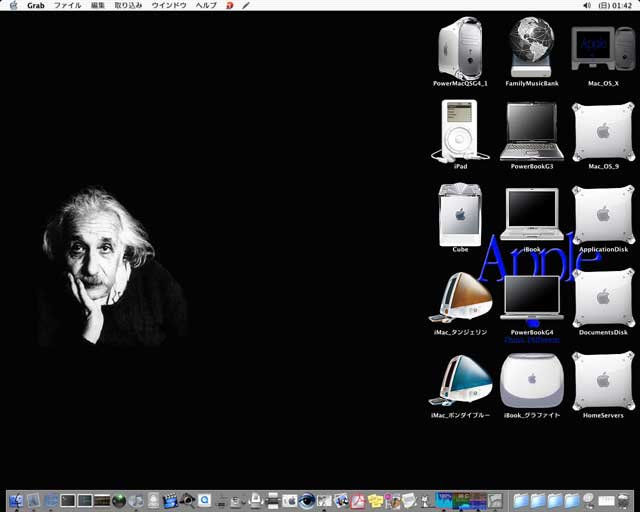Viewport: 640px width, 512px height.
Task: Open QuickTime Player from the Dock
Action: (204, 501)
